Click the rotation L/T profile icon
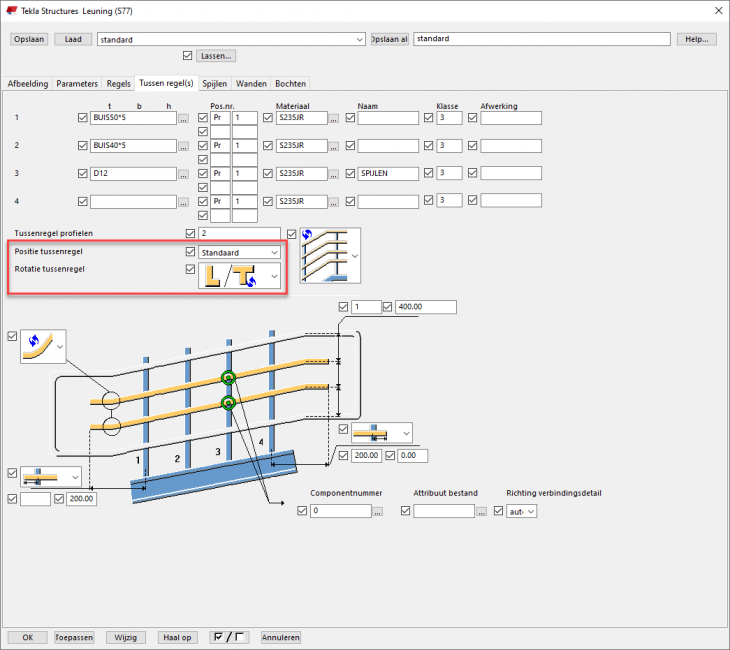Screen dimensions: 730x650 tap(232, 274)
